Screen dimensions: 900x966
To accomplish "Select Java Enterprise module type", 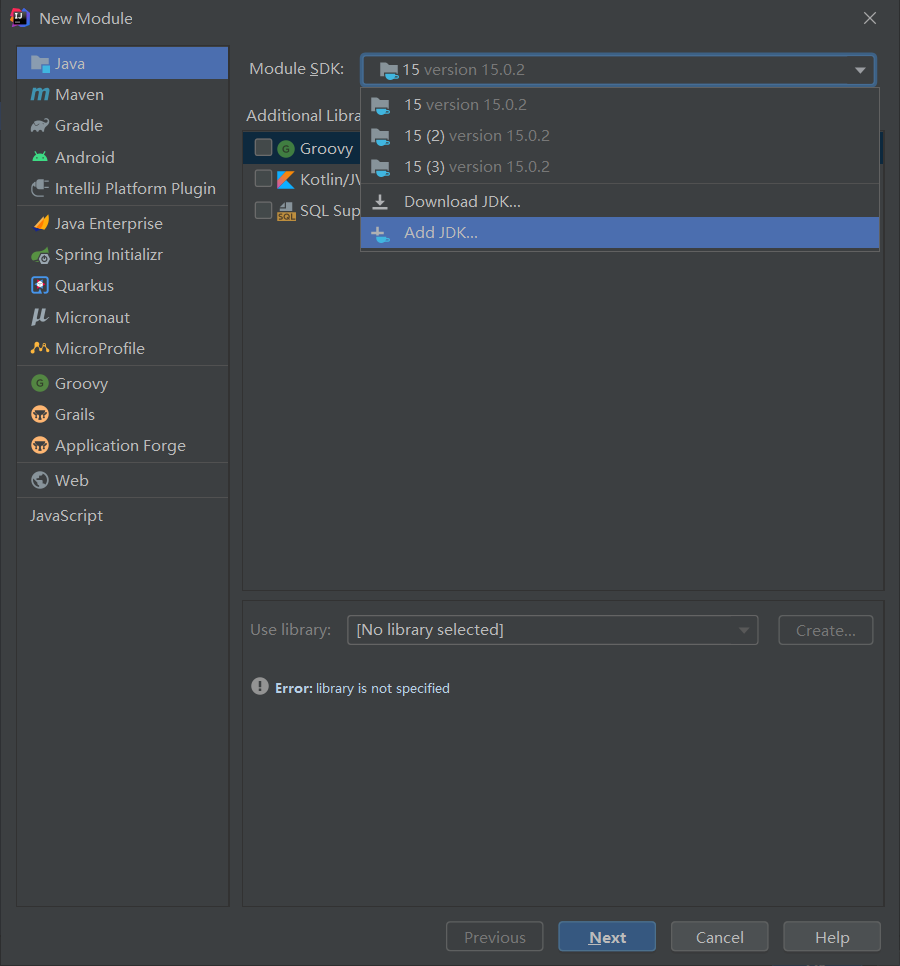I will tap(123, 223).
